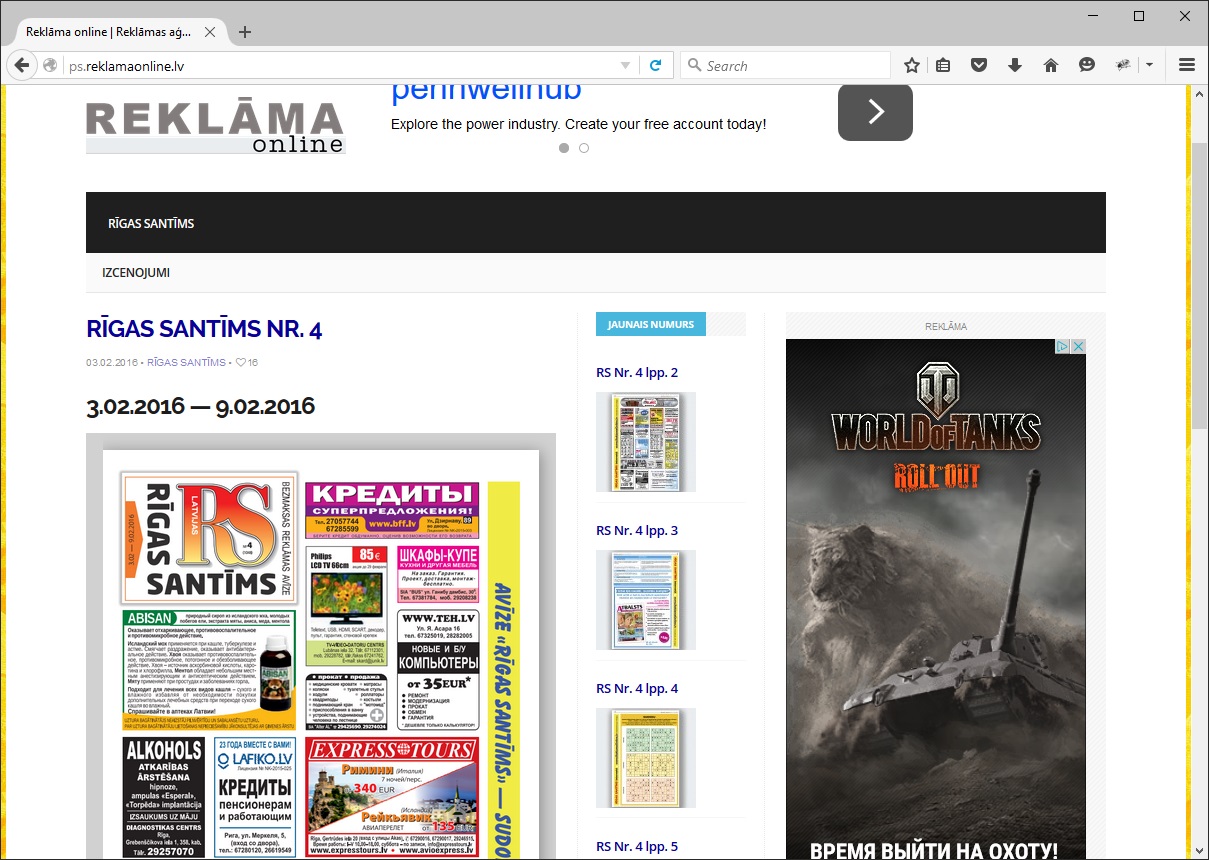Focus the address bar with ps.reklamaonline.lv
The image size is (1209, 860).
point(340,65)
